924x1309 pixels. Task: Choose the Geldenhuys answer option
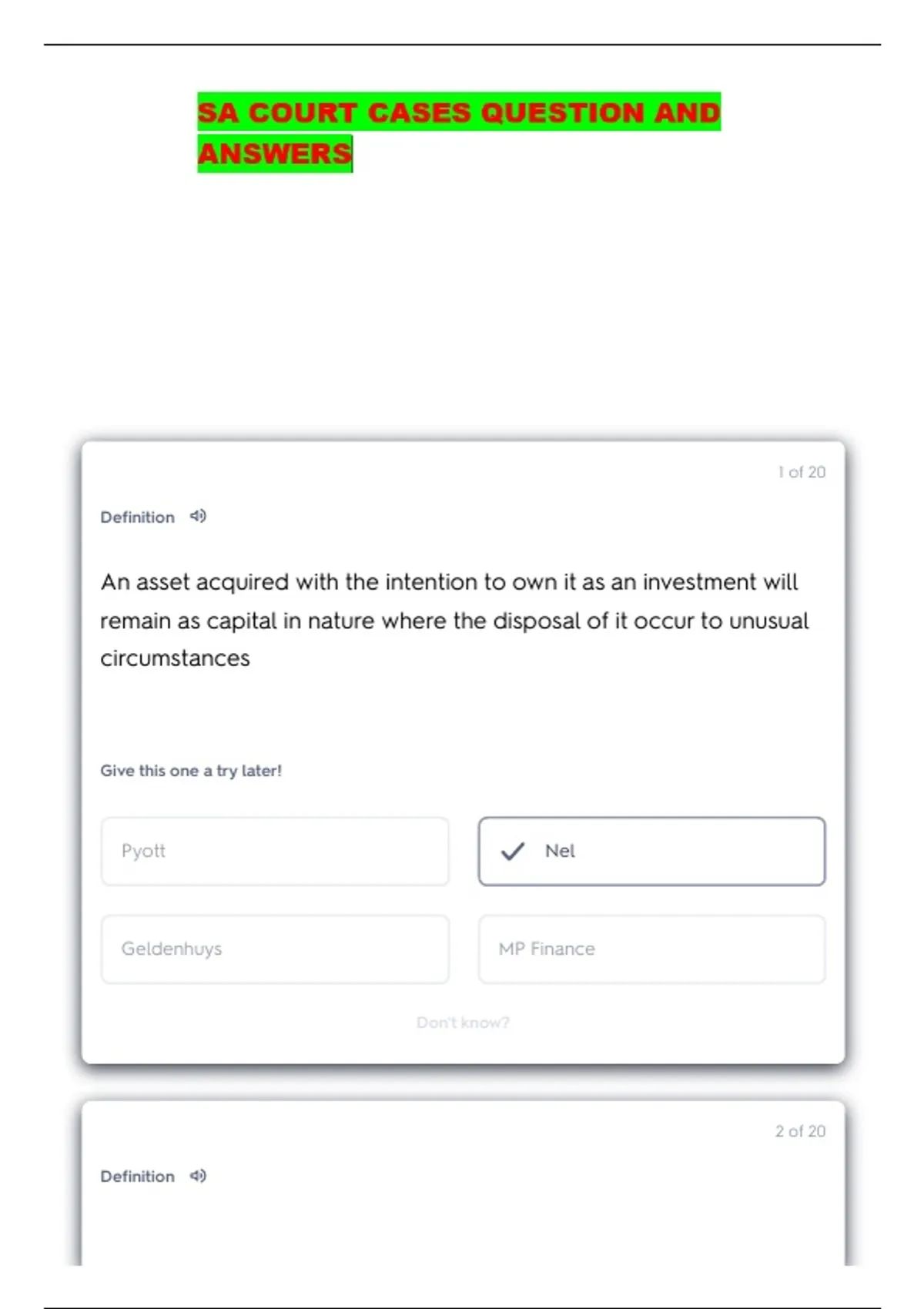pos(275,949)
